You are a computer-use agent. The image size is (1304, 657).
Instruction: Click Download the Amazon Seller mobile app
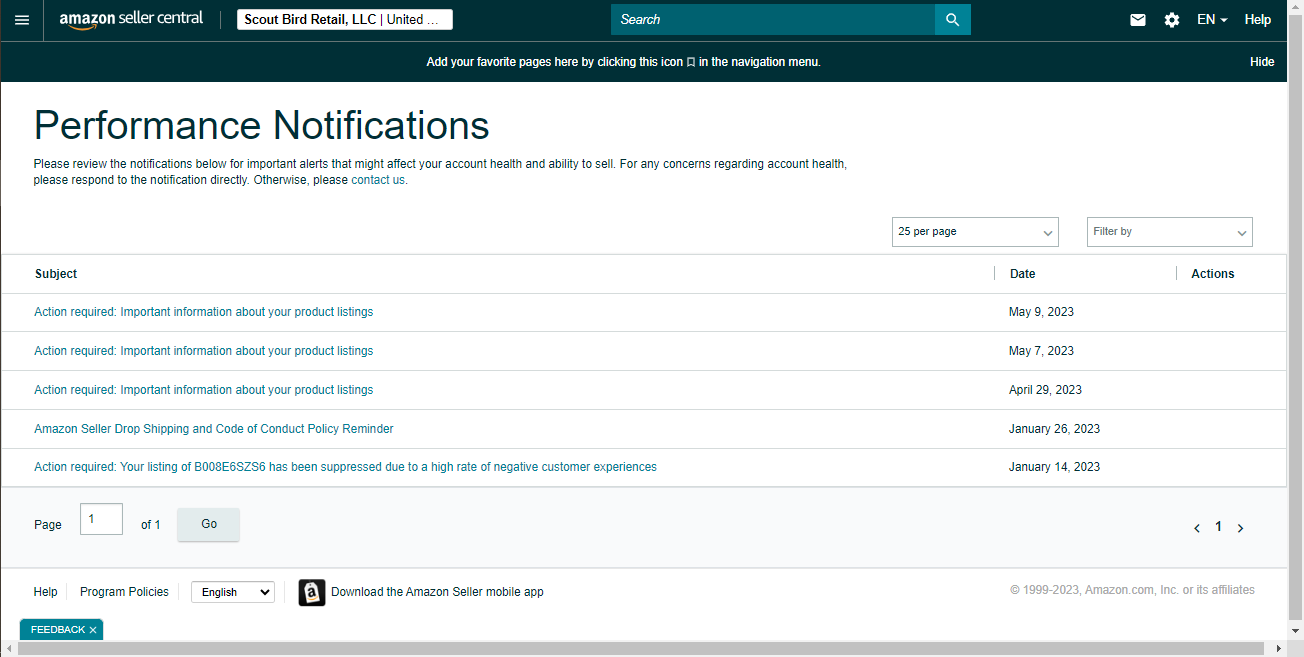click(x=437, y=592)
